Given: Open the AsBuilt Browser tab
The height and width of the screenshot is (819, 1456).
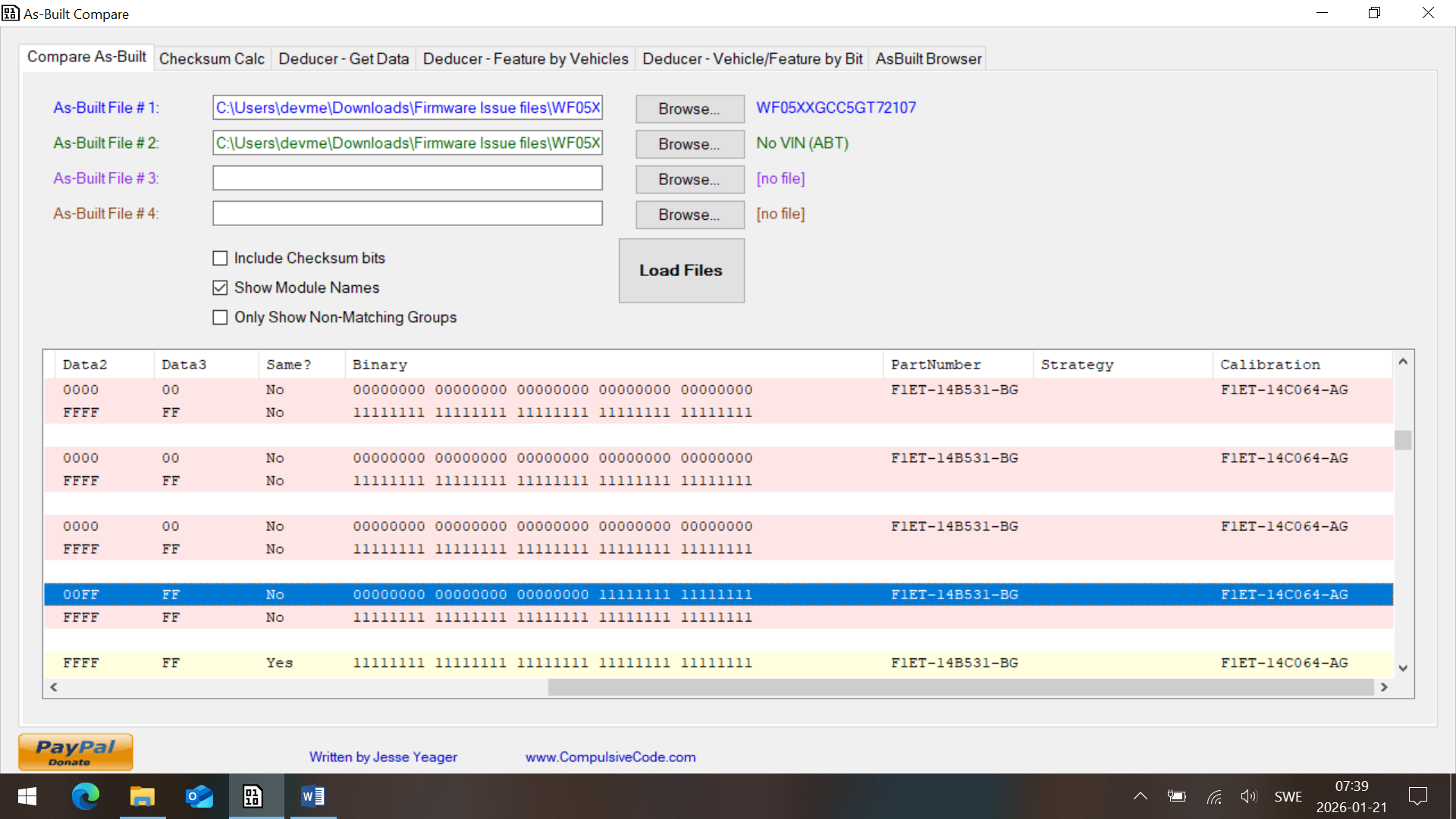Looking at the screenshot, I should (x=928, y=58).
